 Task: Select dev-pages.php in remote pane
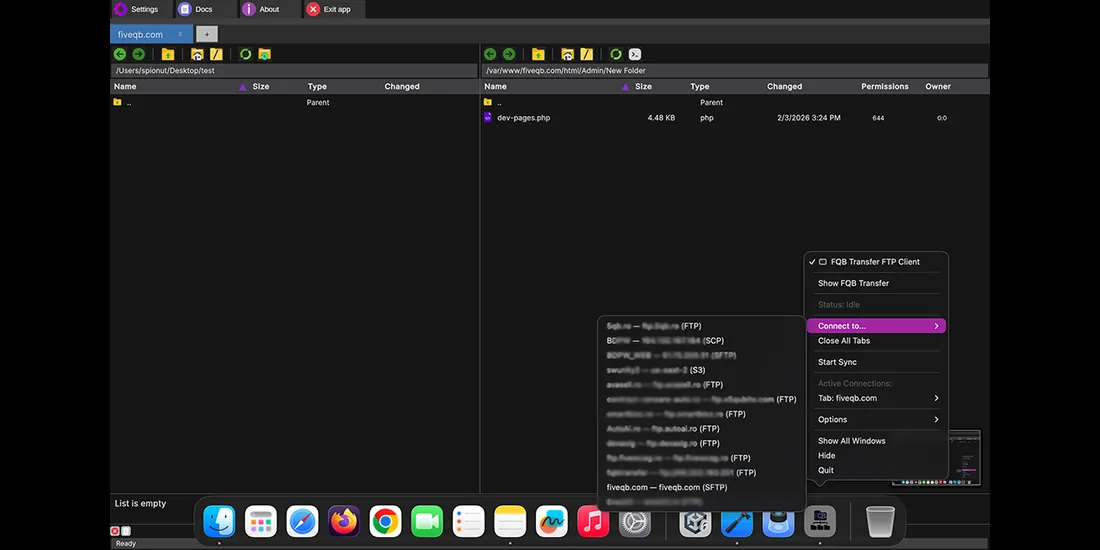point(523,118)
